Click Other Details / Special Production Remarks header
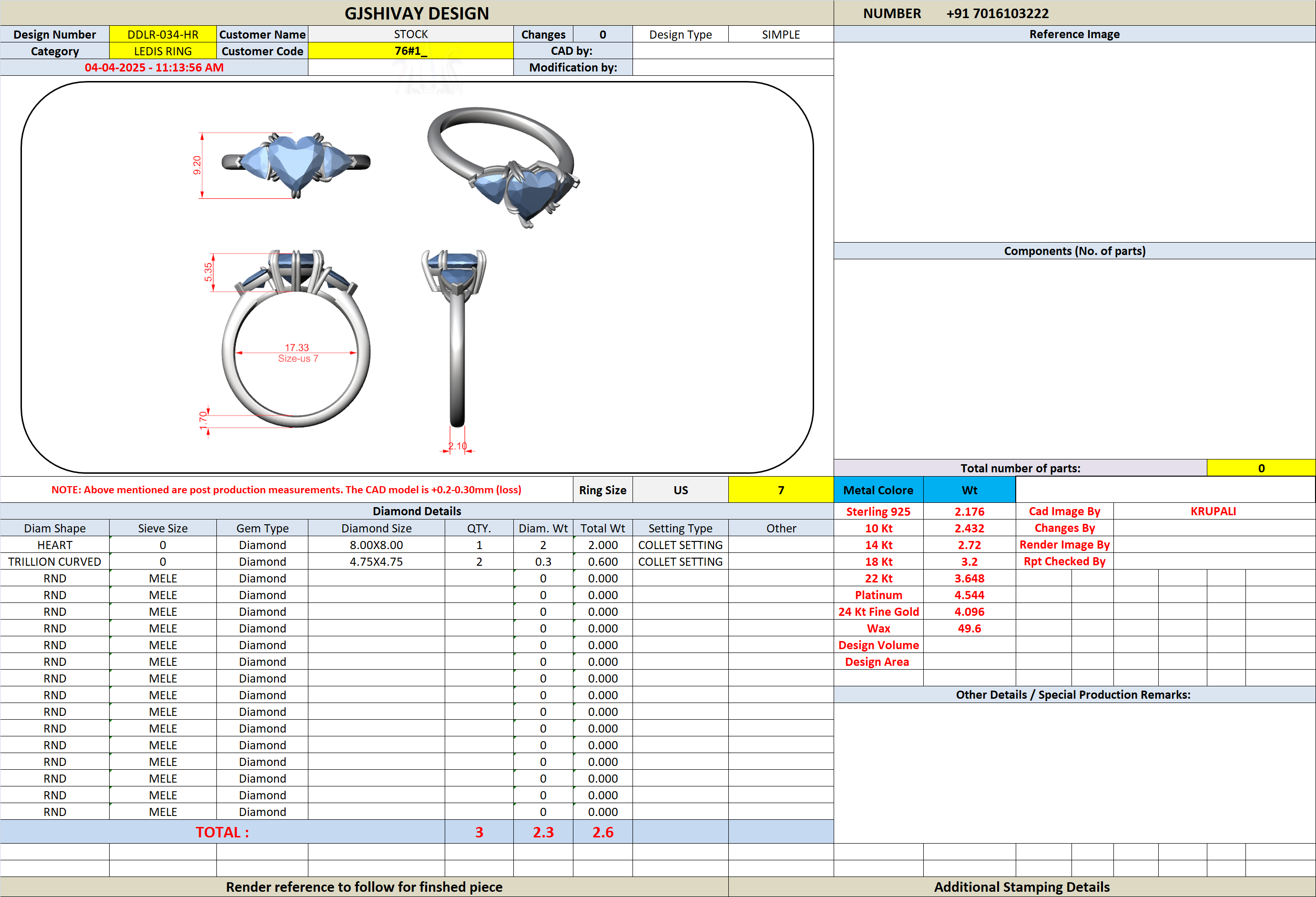This screenshot has width=1316, height=897. coord(1074,694)
